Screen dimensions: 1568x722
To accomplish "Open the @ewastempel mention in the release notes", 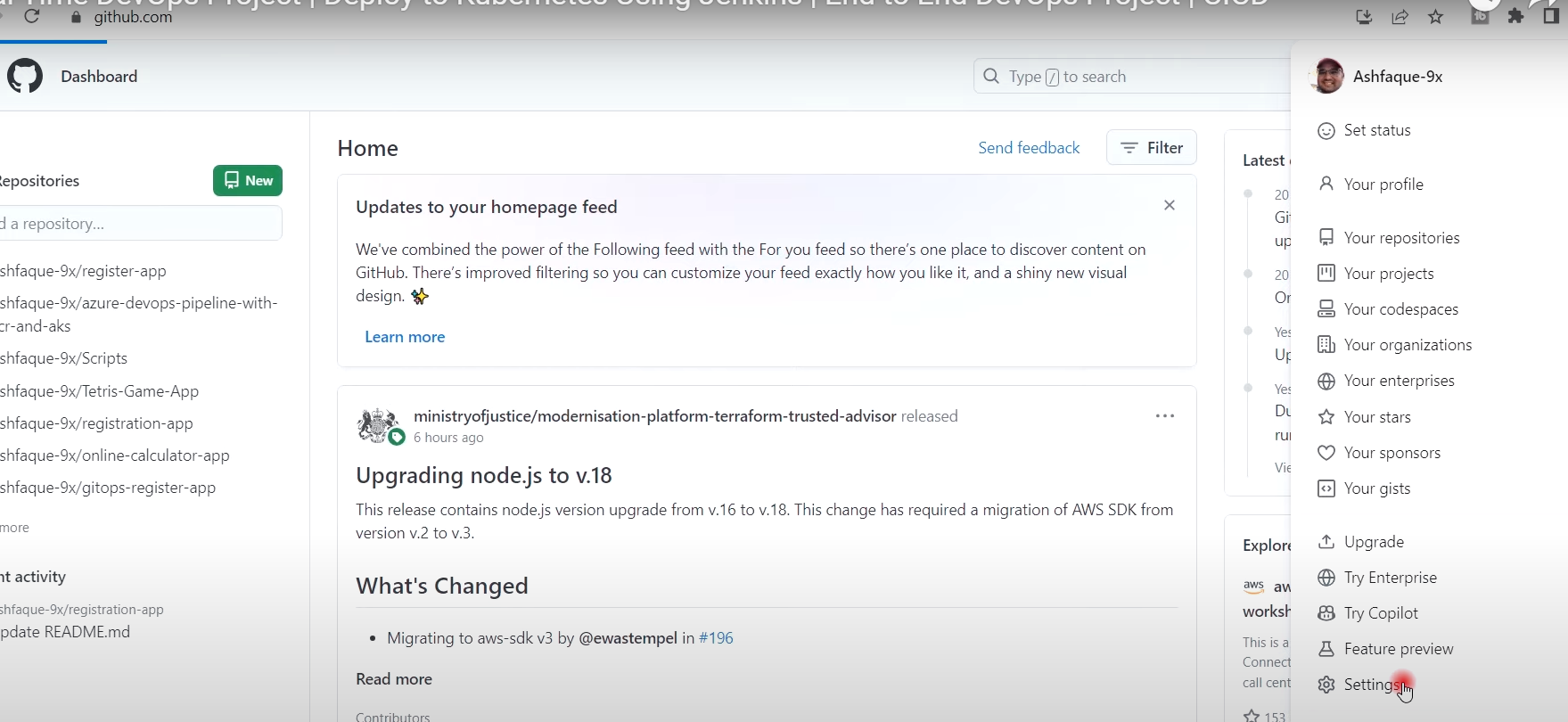I will point(628,638).
